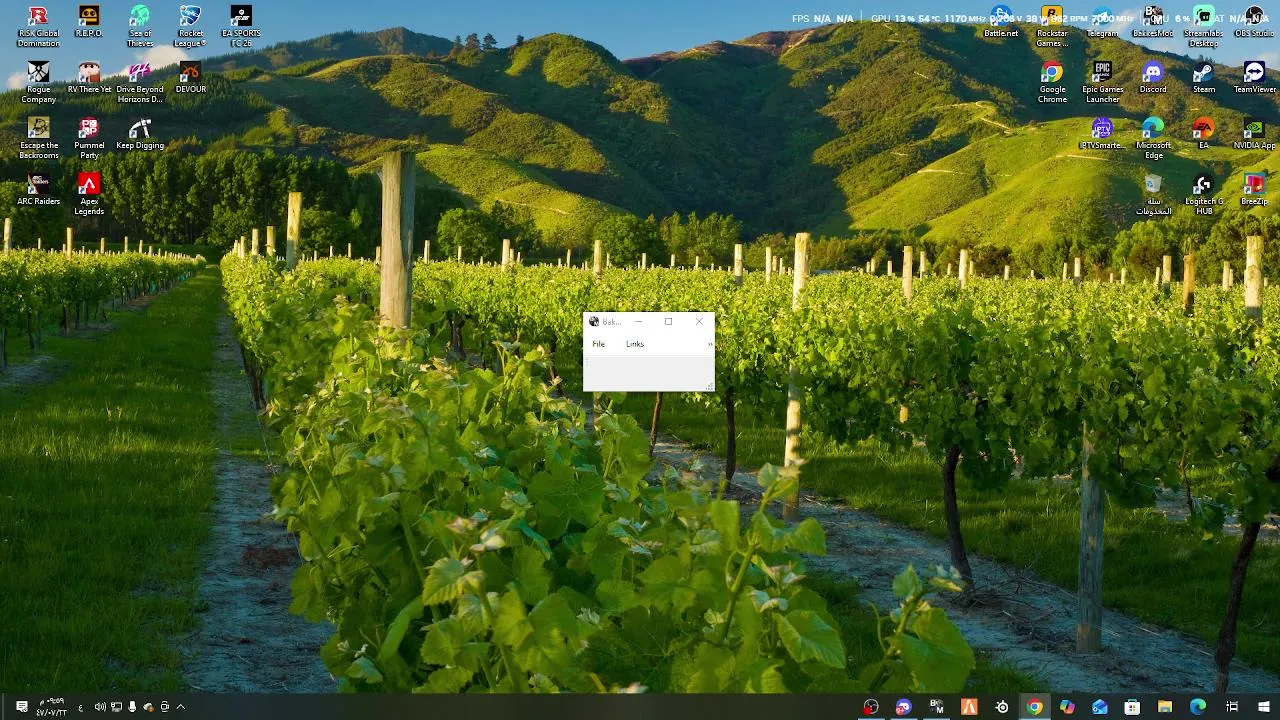Open the taskbar clock and date

tap(52, 707)
